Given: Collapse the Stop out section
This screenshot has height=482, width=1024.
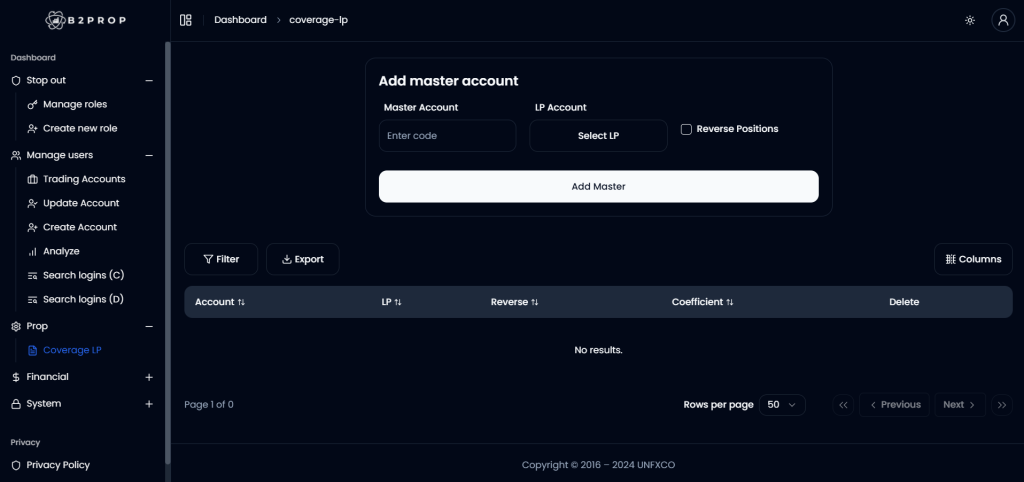Looking at the screenshot, I should 149,80.
